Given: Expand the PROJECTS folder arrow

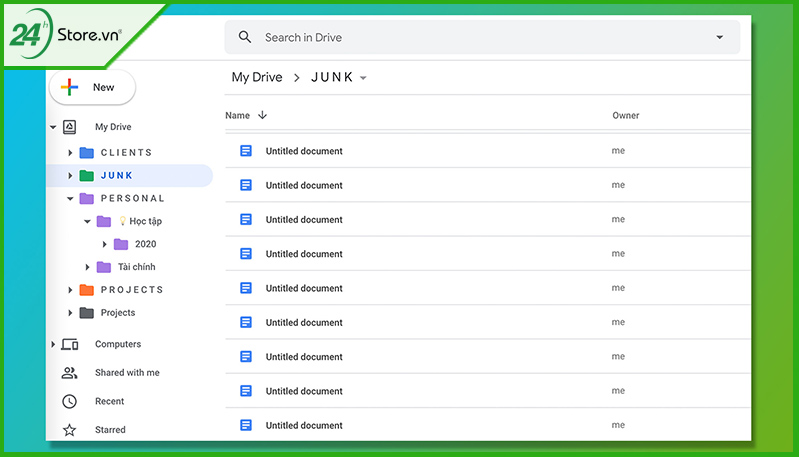Looking at the screenshot, I should 70,290.
